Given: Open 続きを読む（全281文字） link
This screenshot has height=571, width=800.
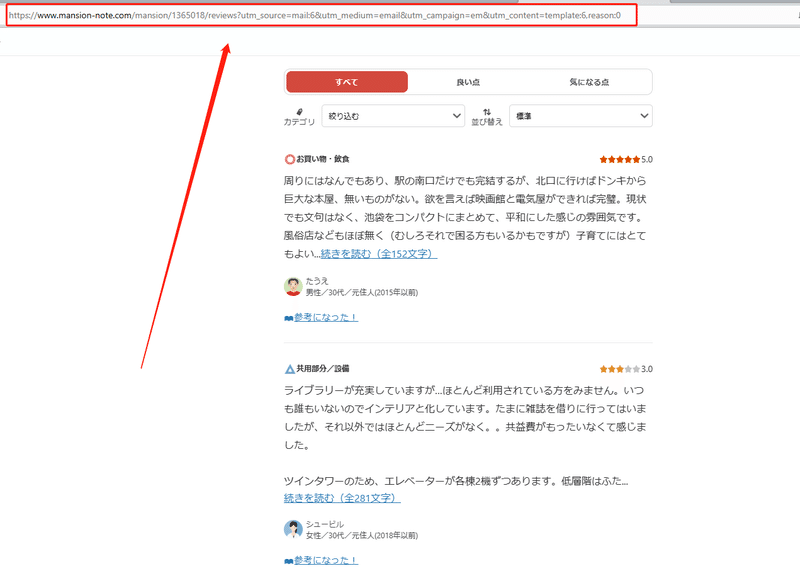Looking at the screenshot, I should (342, 498).
